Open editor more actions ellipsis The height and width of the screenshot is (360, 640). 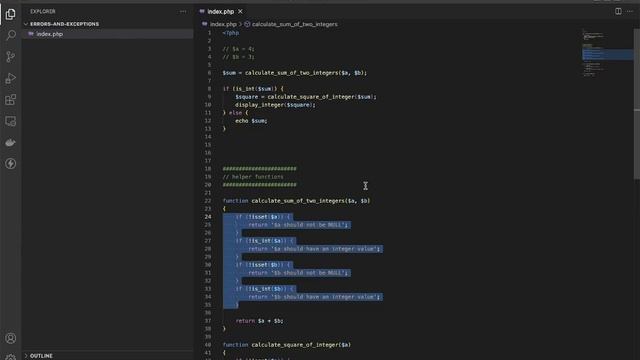629,11
